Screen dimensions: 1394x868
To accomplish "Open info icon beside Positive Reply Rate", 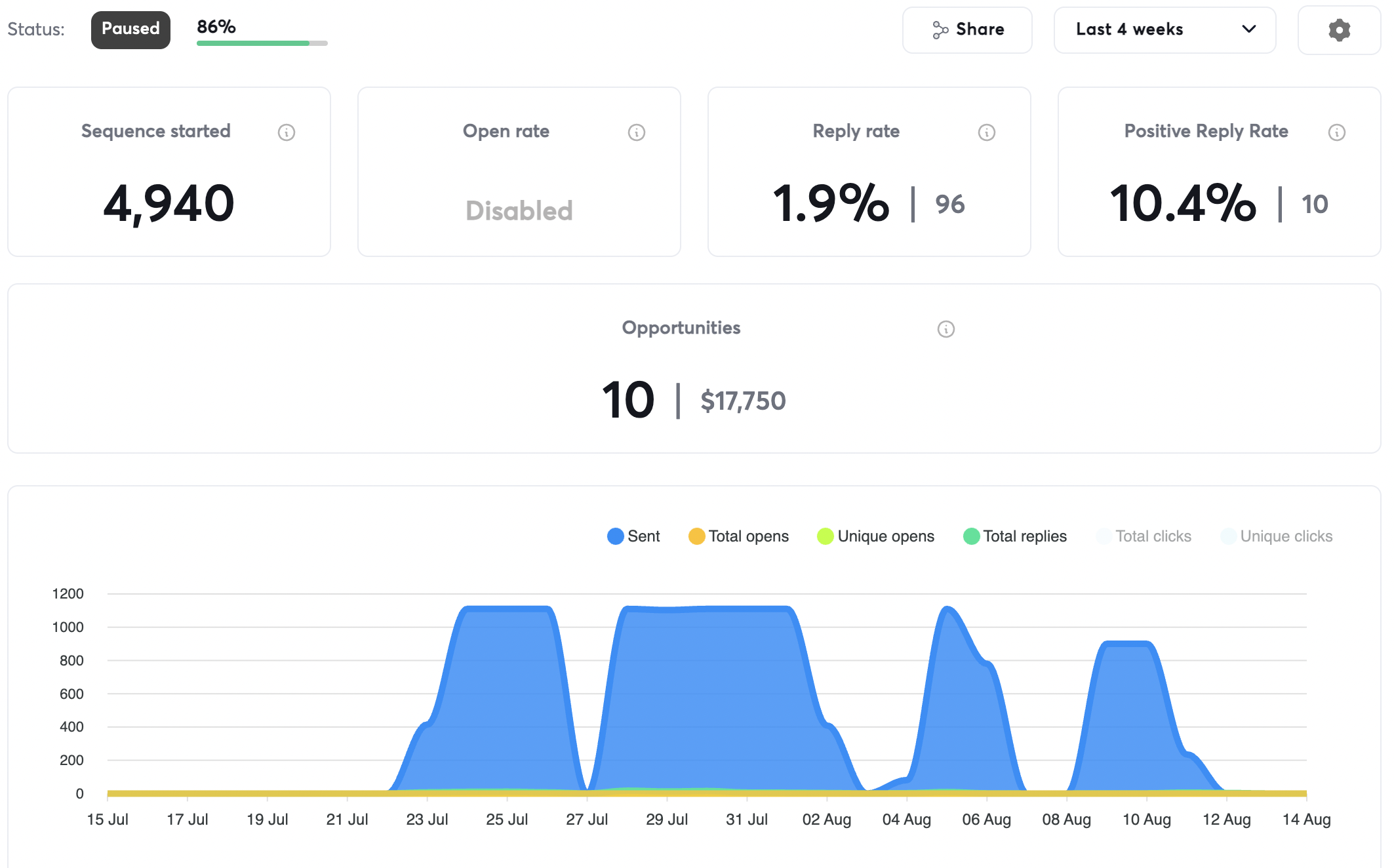I will click(x=1337, y=132).
